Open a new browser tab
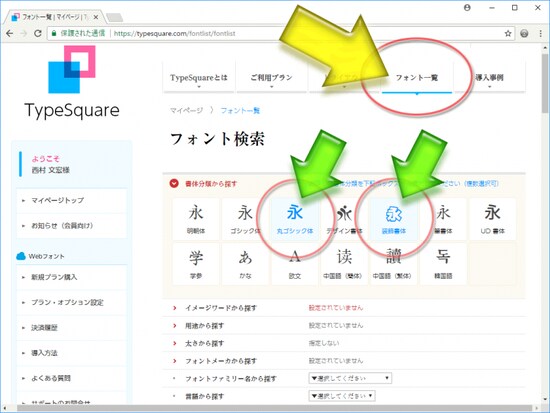550x413 pixels. pyautogui.click(x=114, y=17)
